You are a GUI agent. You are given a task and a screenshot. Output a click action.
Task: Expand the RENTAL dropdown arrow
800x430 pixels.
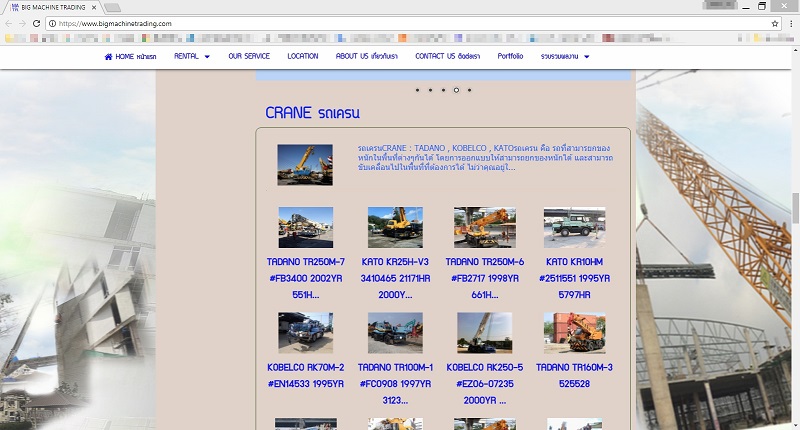tap(207, 57)
